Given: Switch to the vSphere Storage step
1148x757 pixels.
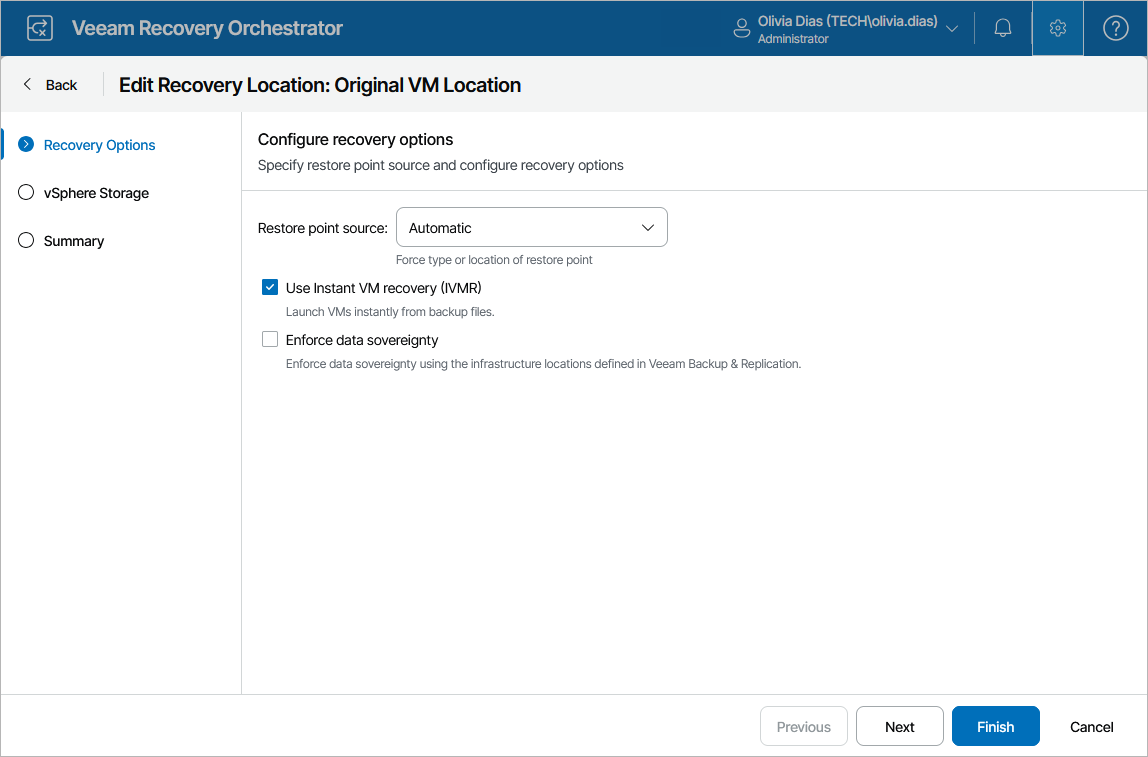Looking at the screenshot, I should tap(96, 193).
